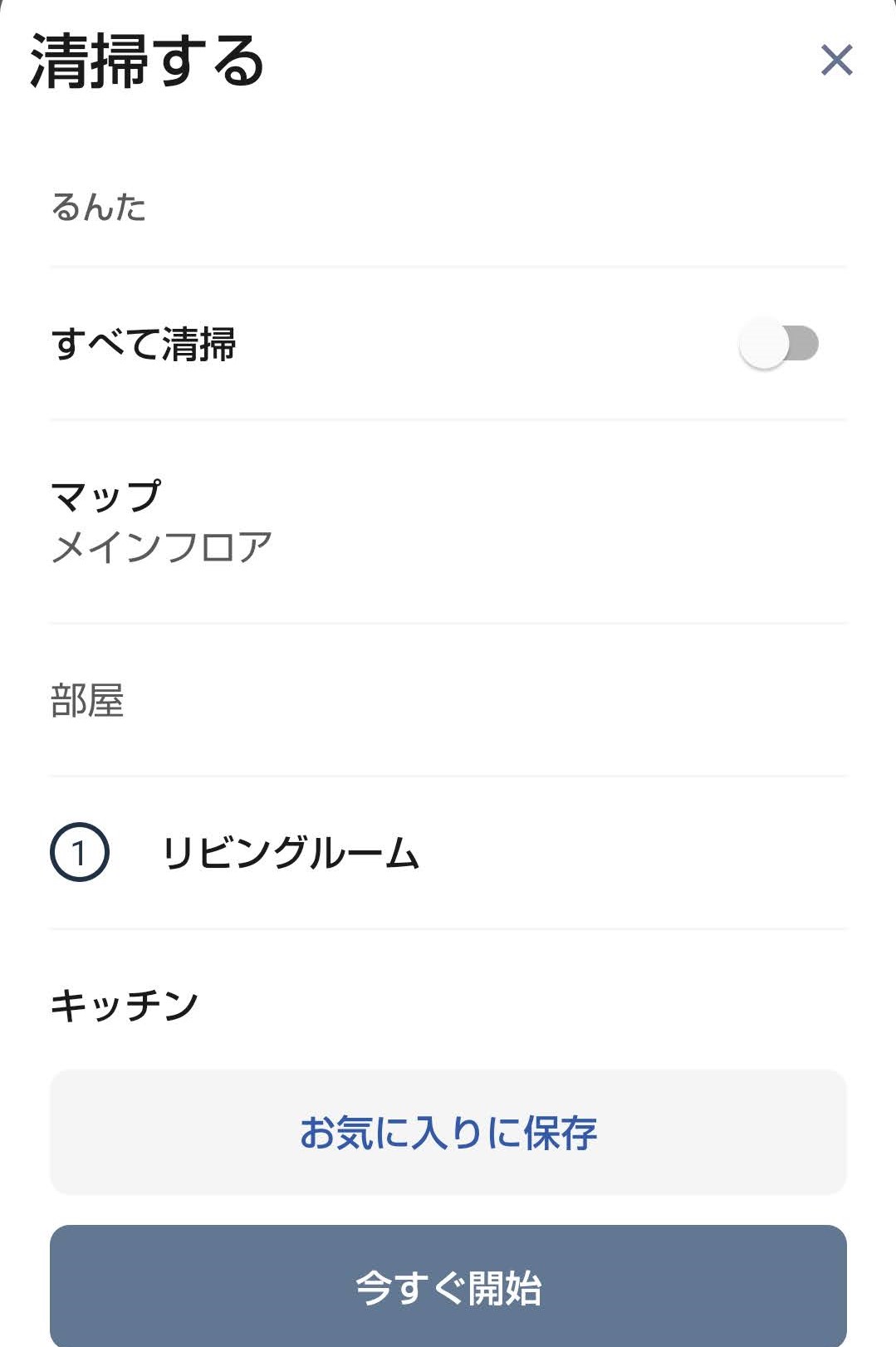
Task: Change the メインフロア map selection
Action: (x=162, y=547)
